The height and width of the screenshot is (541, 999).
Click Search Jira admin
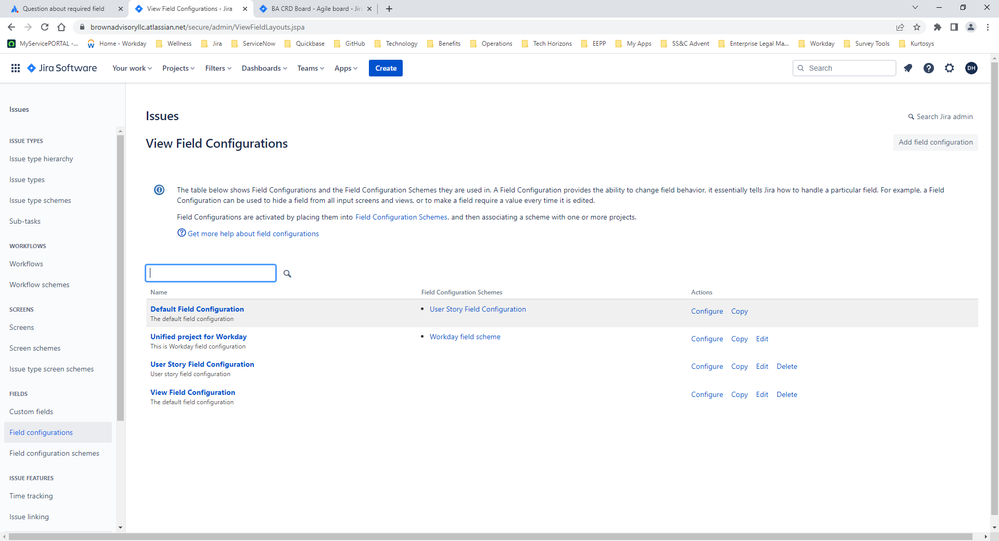(x=940, y=117)
